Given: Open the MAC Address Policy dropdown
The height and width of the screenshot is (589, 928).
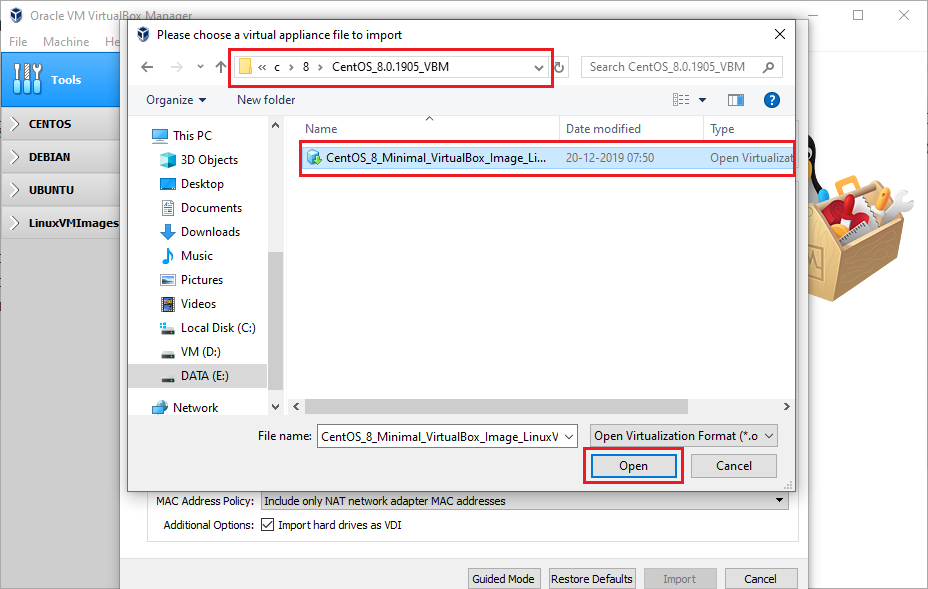Looking at the screenshot, I should coord(524,501).
